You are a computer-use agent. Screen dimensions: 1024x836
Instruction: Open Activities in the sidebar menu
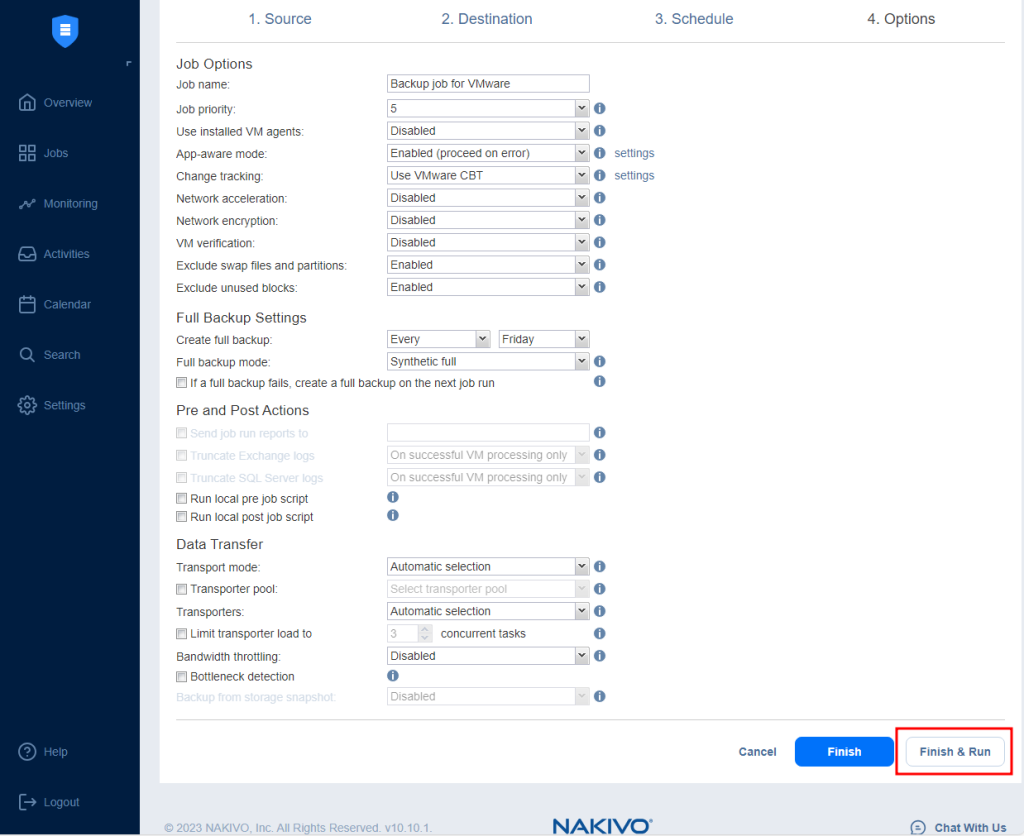point(67,254)
